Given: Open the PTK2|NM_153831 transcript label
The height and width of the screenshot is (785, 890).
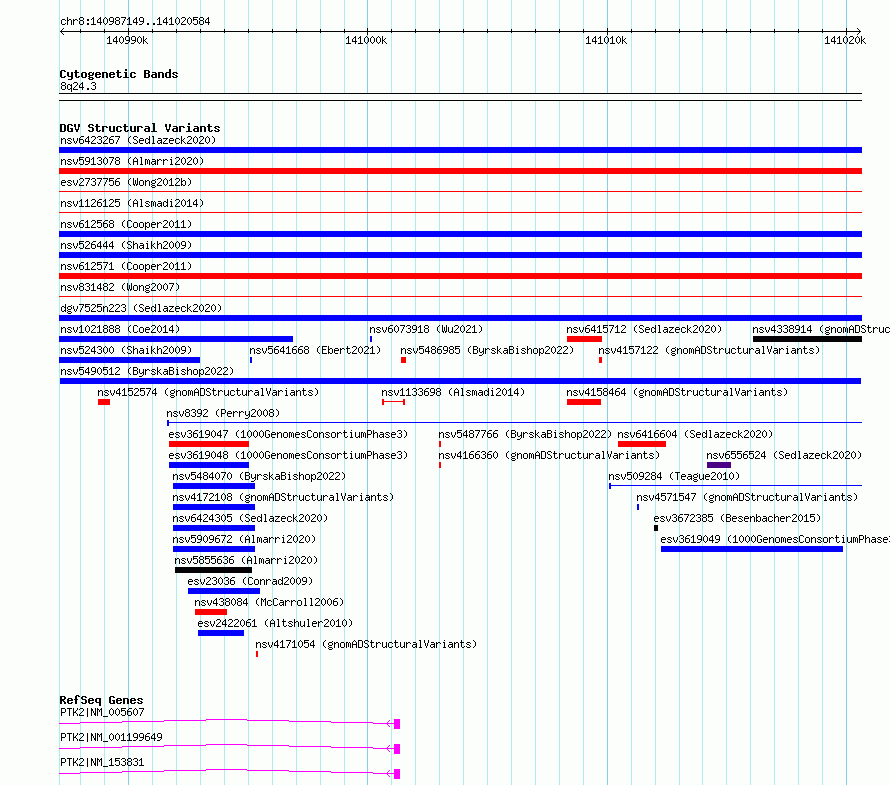Looking at the screenshot, I should (x=102, y=762).
